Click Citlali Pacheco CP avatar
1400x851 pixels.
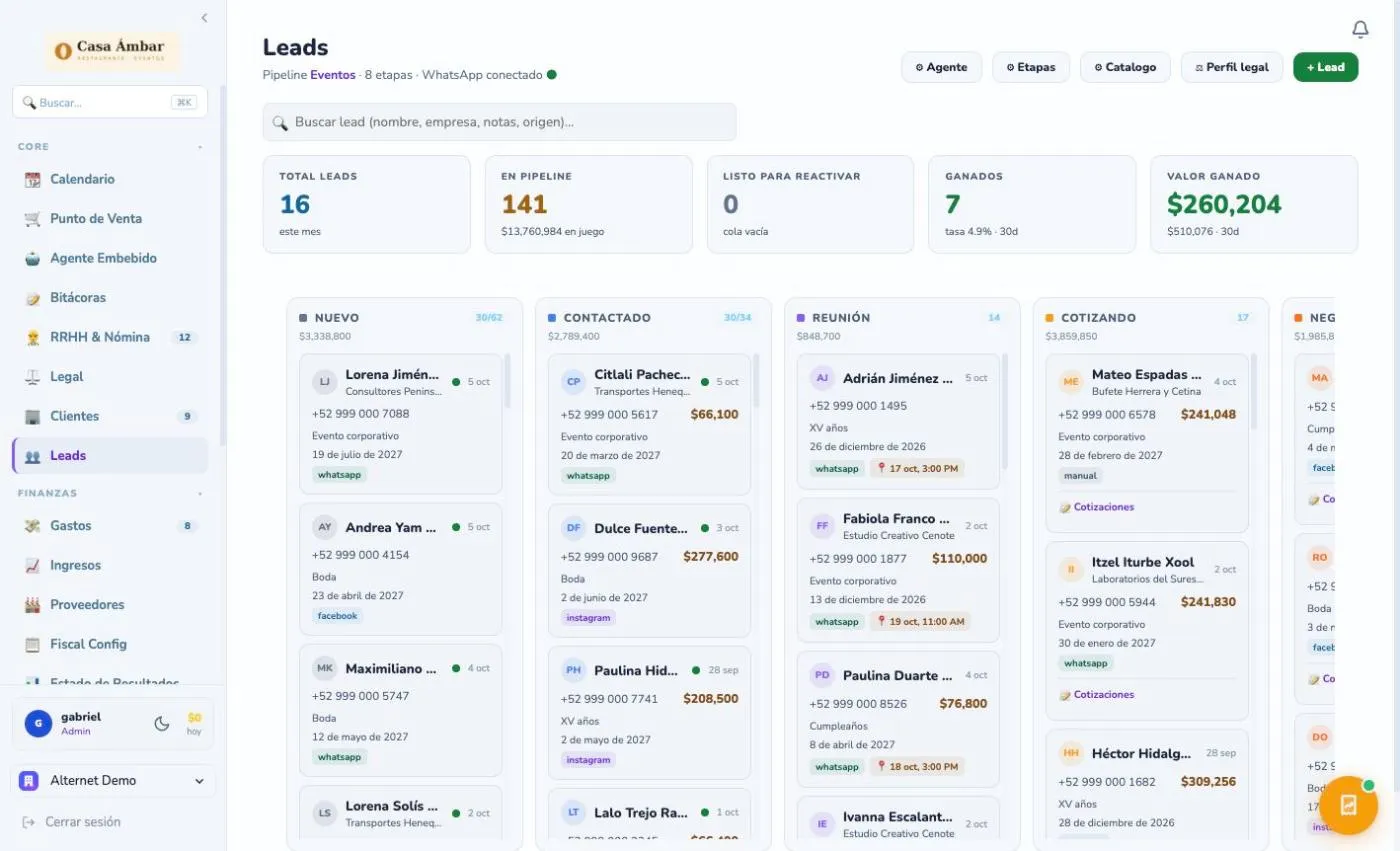[573, 381]
